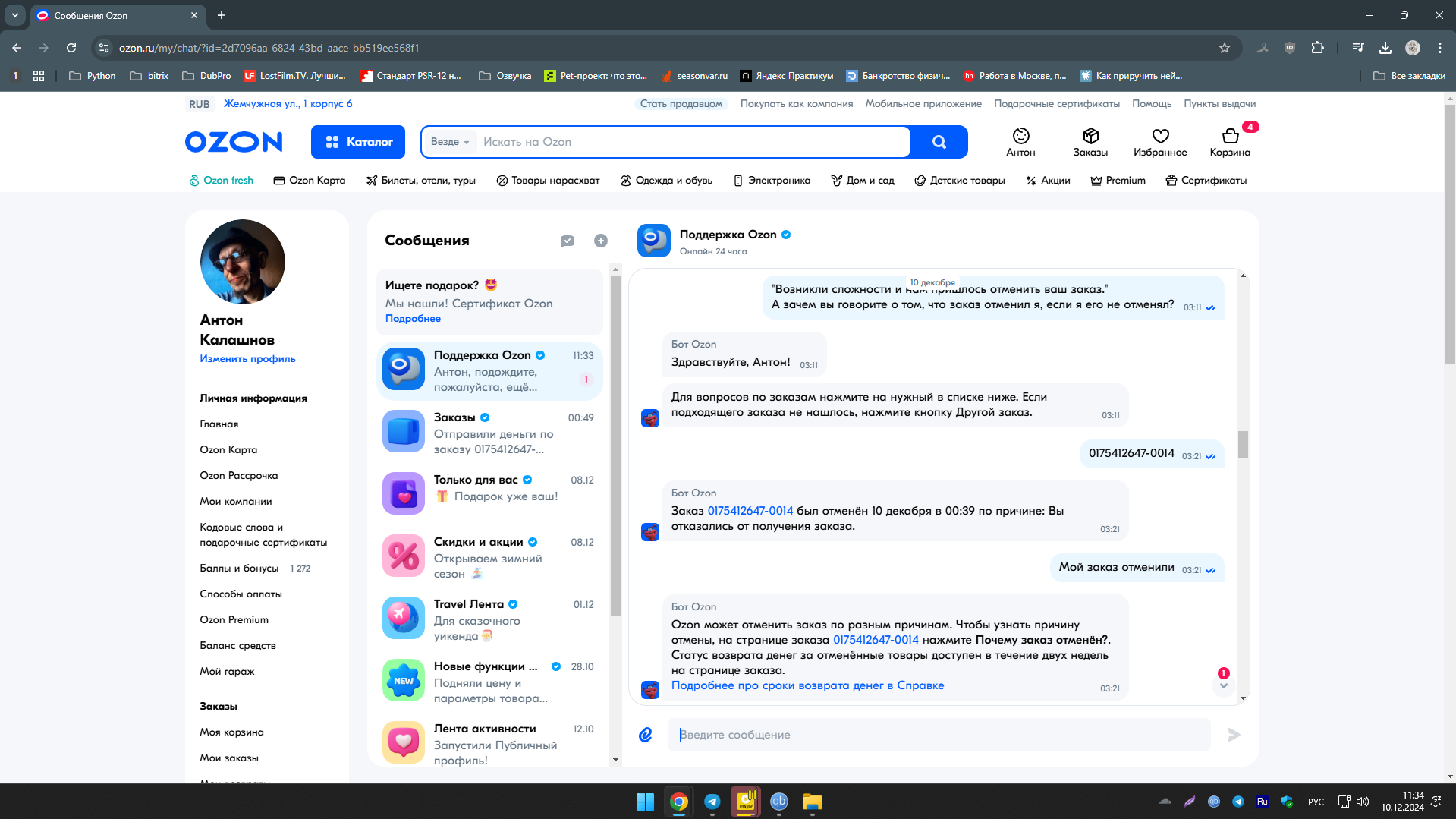The width and height of the screenshot is (1456, 819).
Task: Click Стать продавцом button
Action: [681, 104]
